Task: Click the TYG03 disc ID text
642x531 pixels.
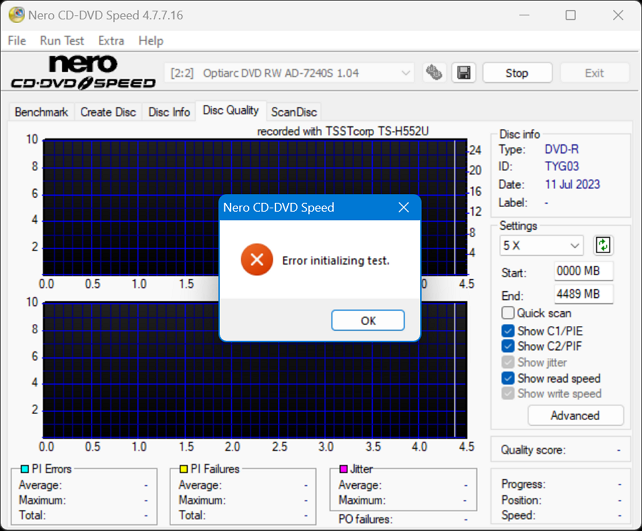Action: pos(562,166)
